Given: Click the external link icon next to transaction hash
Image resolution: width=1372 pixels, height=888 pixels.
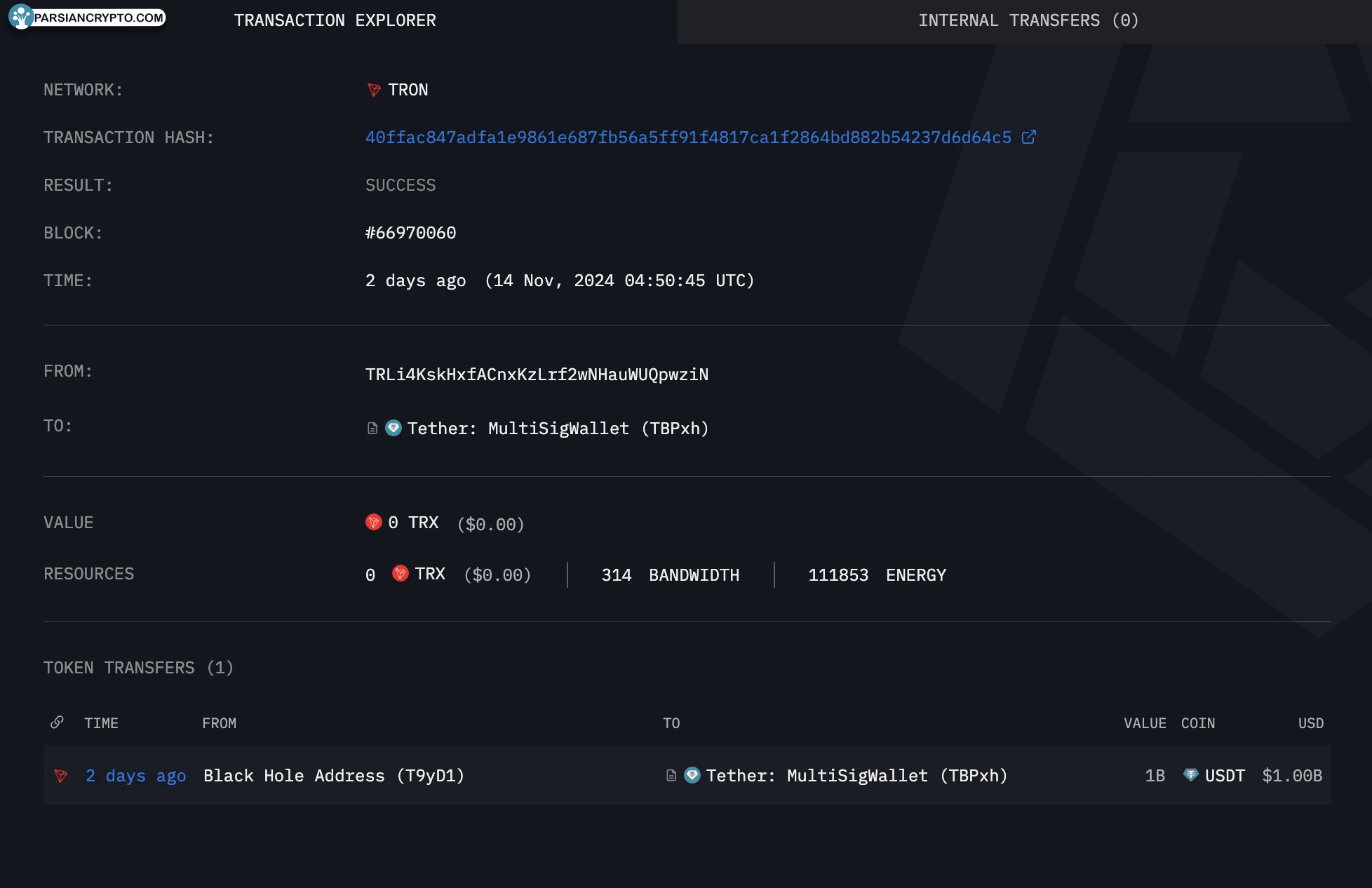Looking at the screenshot, I should 1030,137.
